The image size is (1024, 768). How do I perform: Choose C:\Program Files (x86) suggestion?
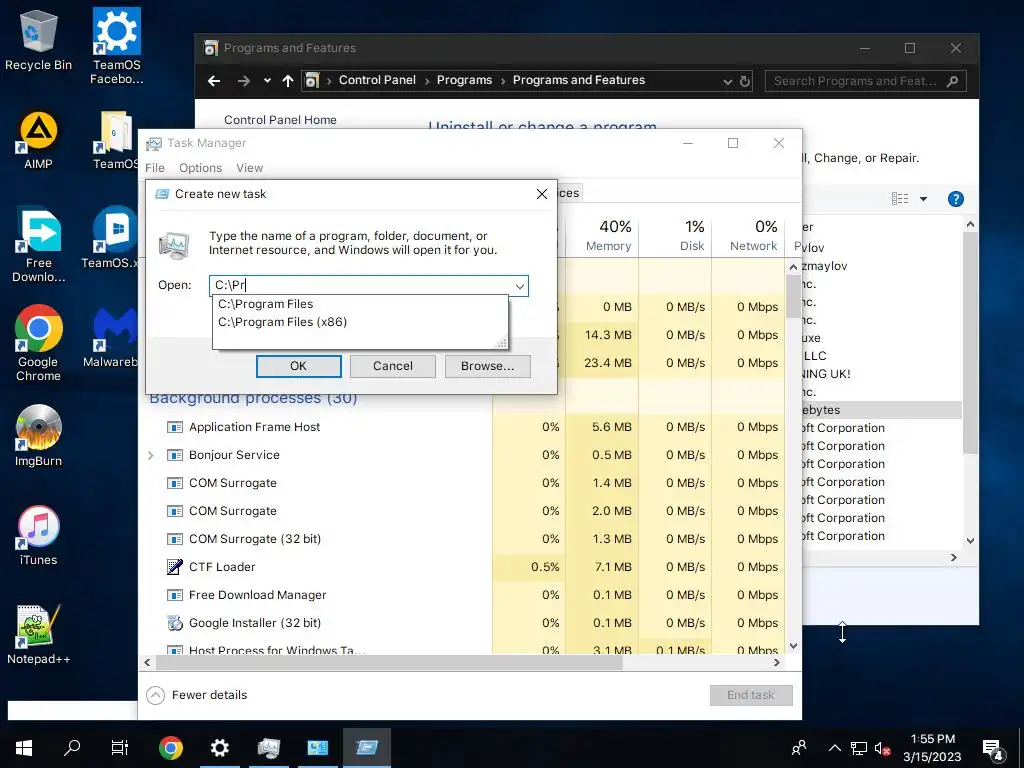360,322
